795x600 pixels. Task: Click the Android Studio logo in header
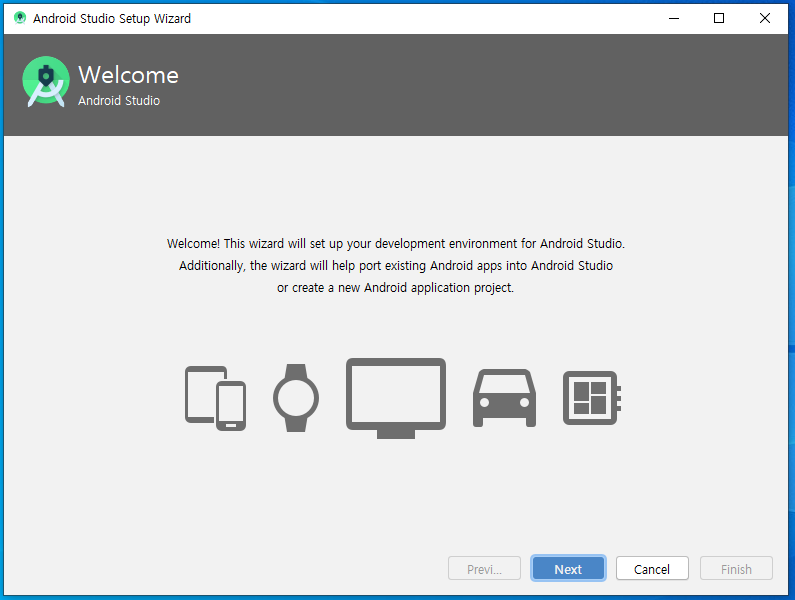[46, 81]
